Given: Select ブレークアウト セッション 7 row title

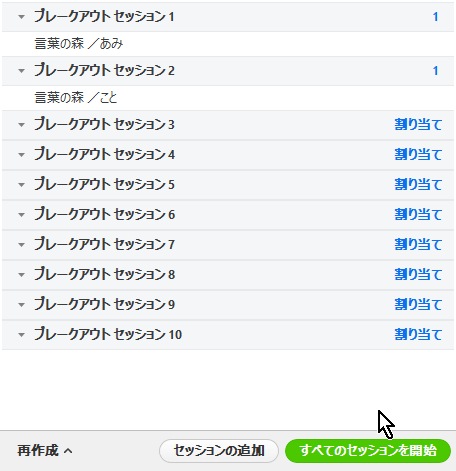Looking at the screenshot, I should [x=104, y=244].
